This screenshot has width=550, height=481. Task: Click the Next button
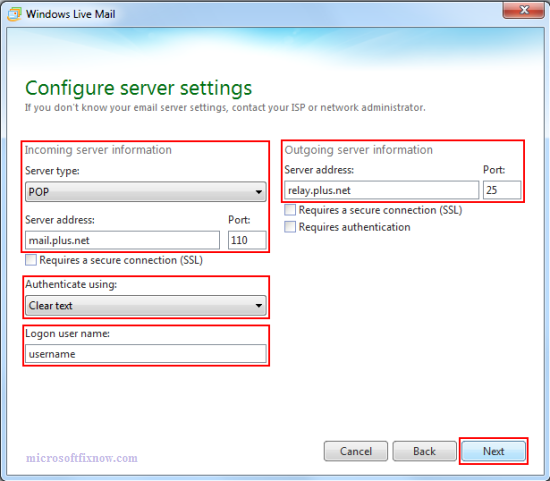pos(494,451)
